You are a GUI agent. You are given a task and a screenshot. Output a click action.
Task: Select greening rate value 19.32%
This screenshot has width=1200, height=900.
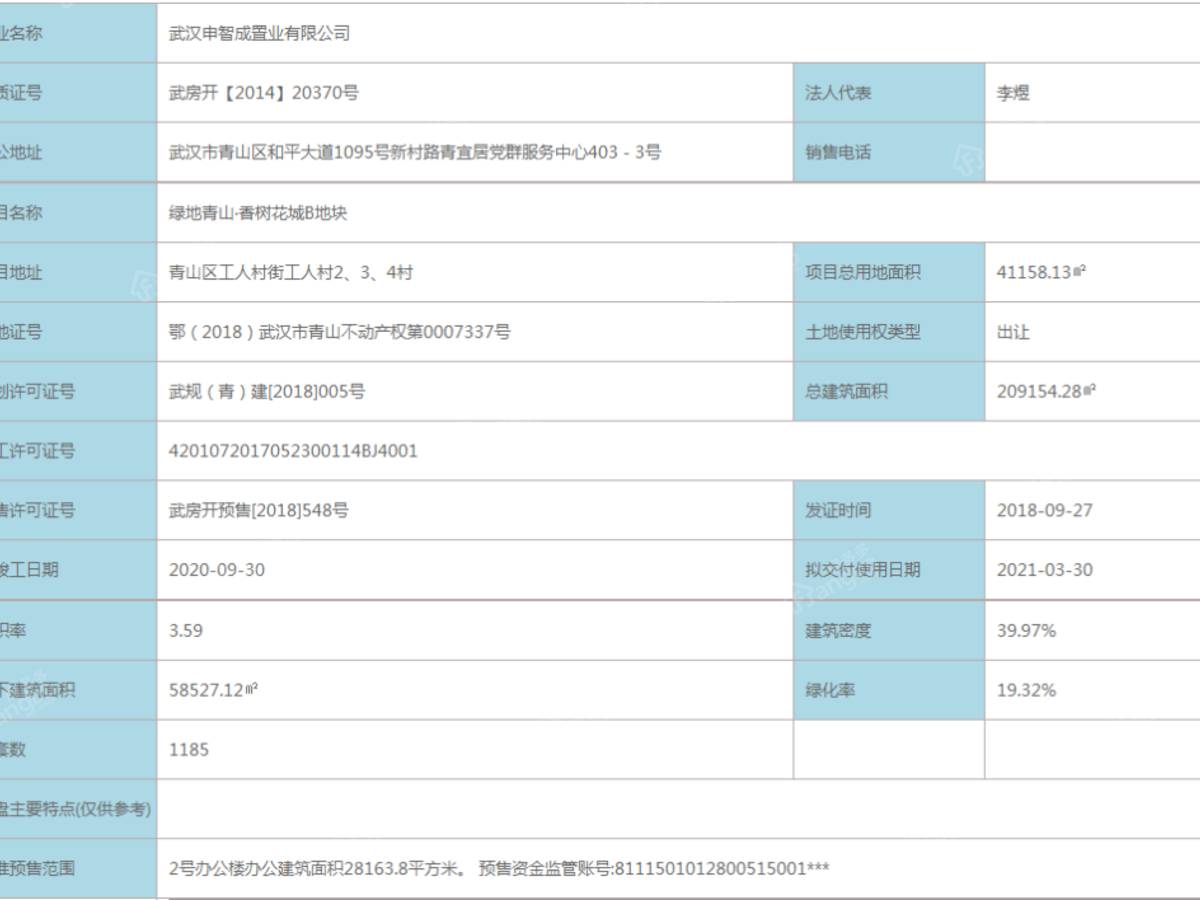(x=1026, y=690)
